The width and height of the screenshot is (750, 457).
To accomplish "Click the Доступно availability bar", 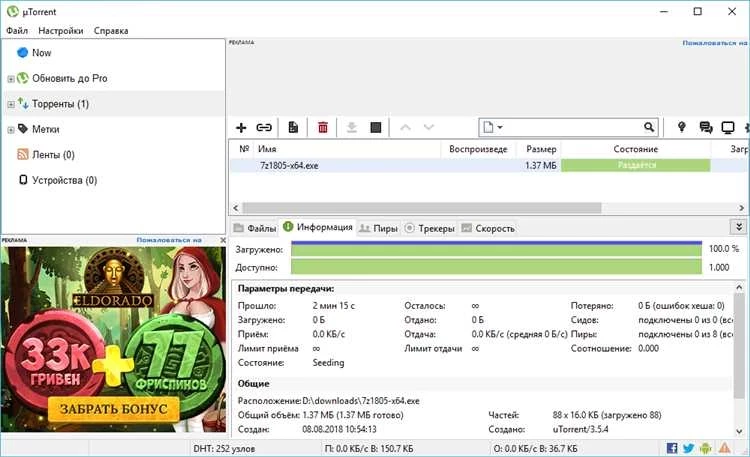I will [x=496, y=267].
